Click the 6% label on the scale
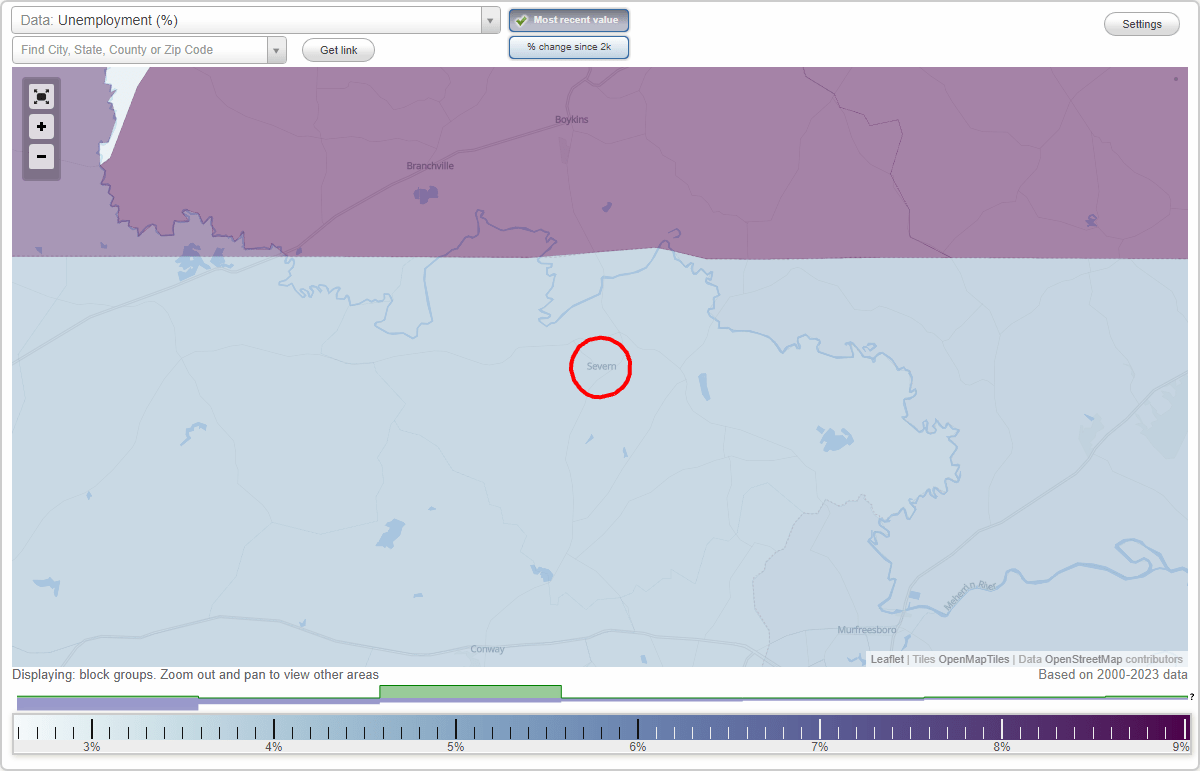The height and width of the screenshot is (771, 1200). click(x=638, y=747)
